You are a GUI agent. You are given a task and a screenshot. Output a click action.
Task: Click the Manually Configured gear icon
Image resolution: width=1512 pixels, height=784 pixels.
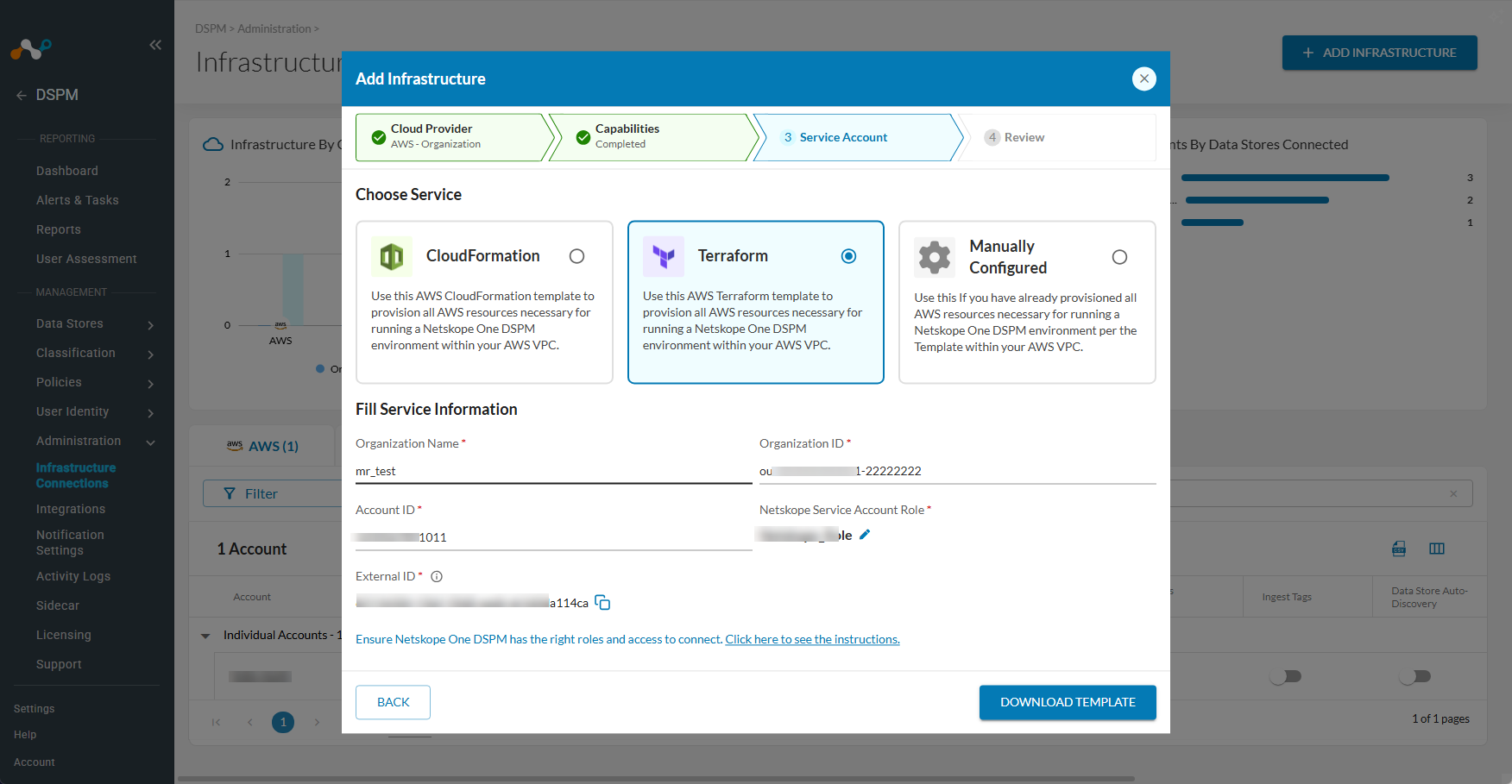pos(935,257)
